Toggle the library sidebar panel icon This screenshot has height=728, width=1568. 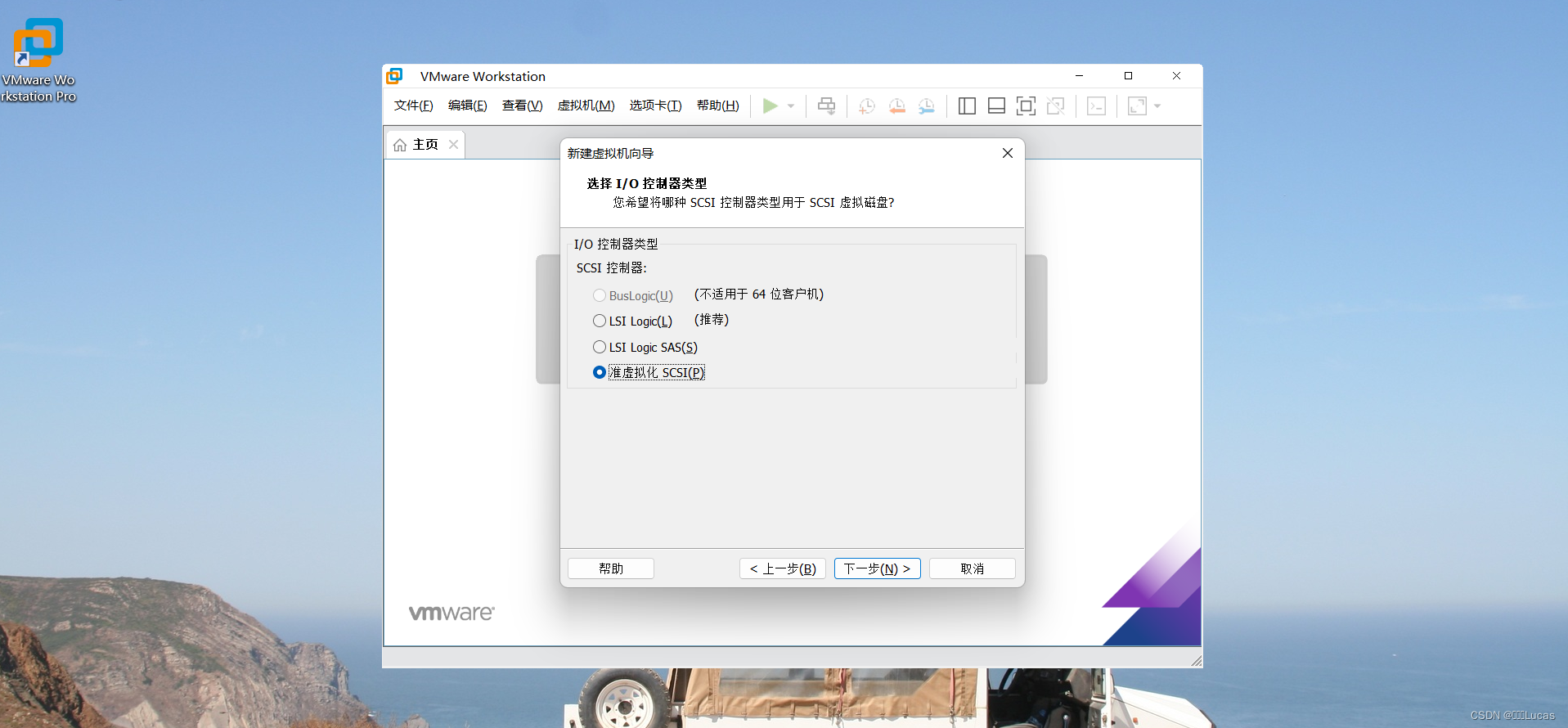[x=967, y=106]
